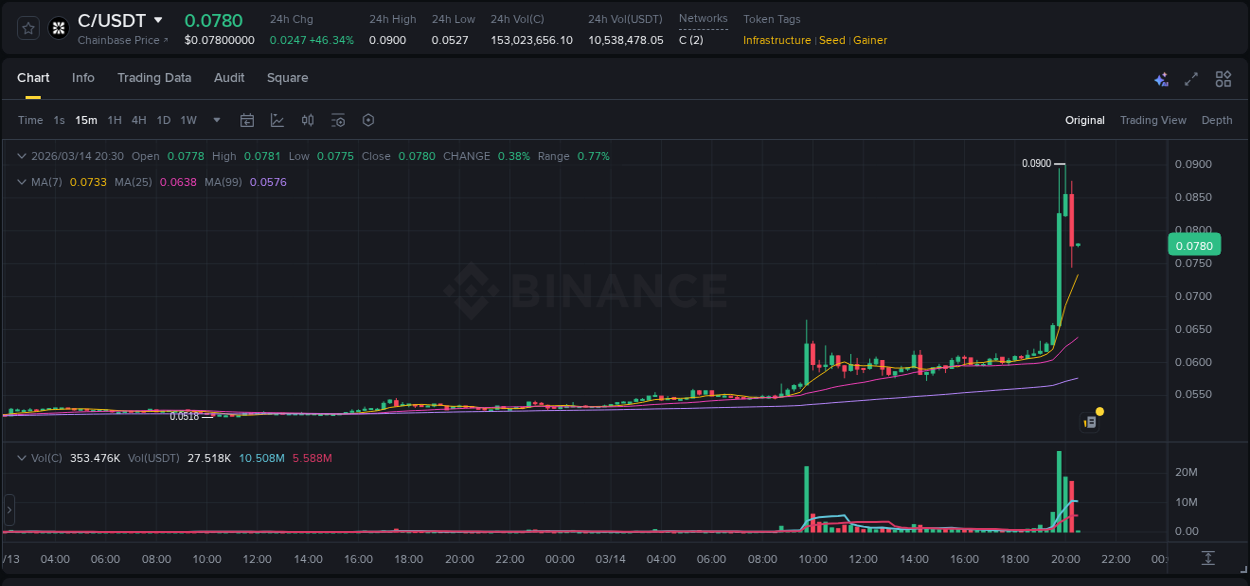The height and width of the screenshot is (586, 1250).
Task: Expand chart to fullscreen with diagonal arrows icon
Action: point(1192,79)
